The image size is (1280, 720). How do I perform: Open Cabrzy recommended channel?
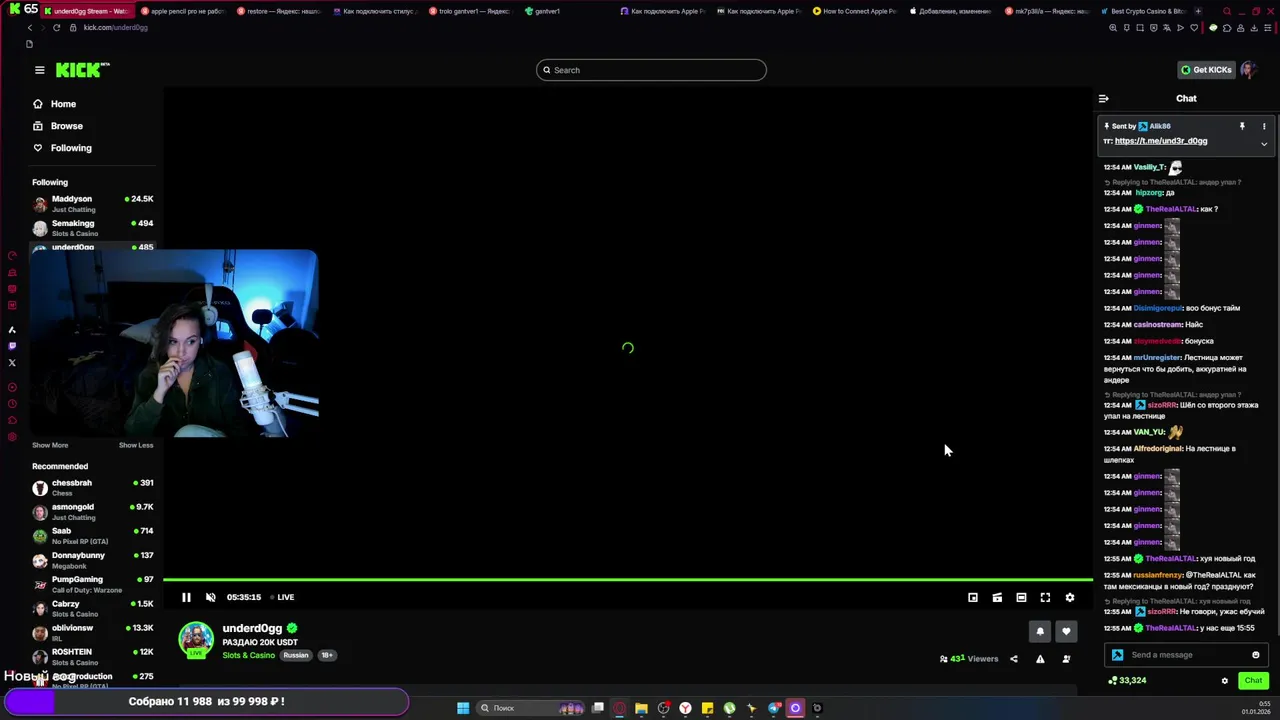click(92, 608)
